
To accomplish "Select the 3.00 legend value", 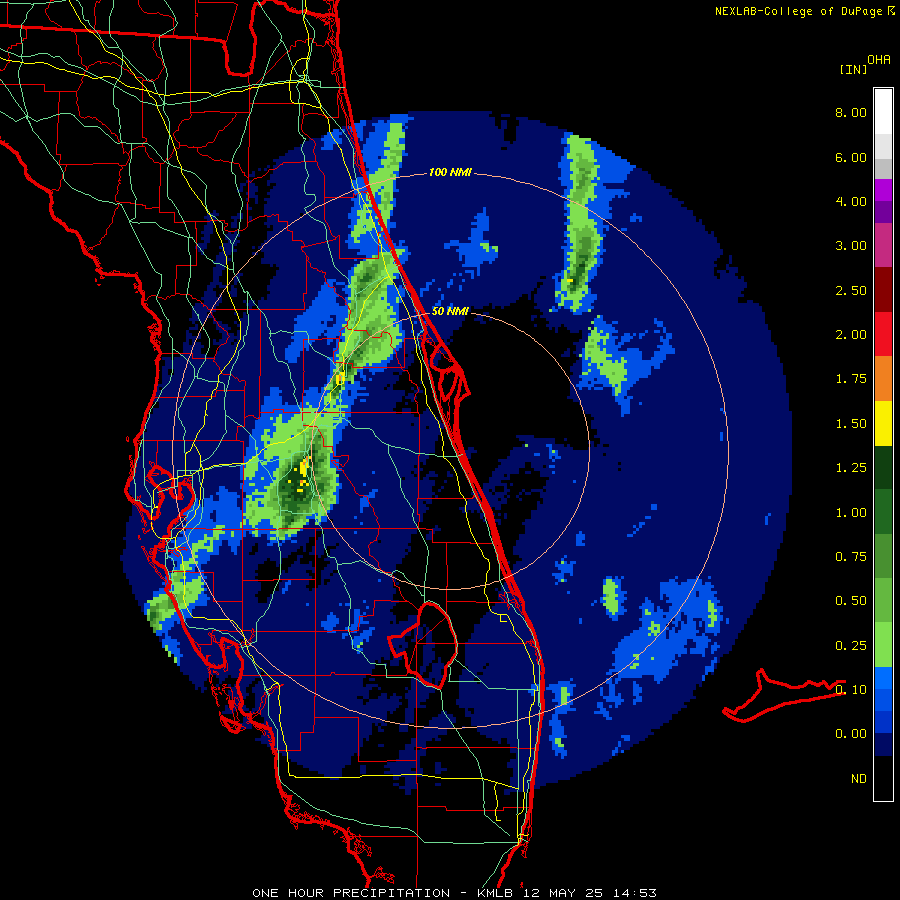I will tap(851, 246).
